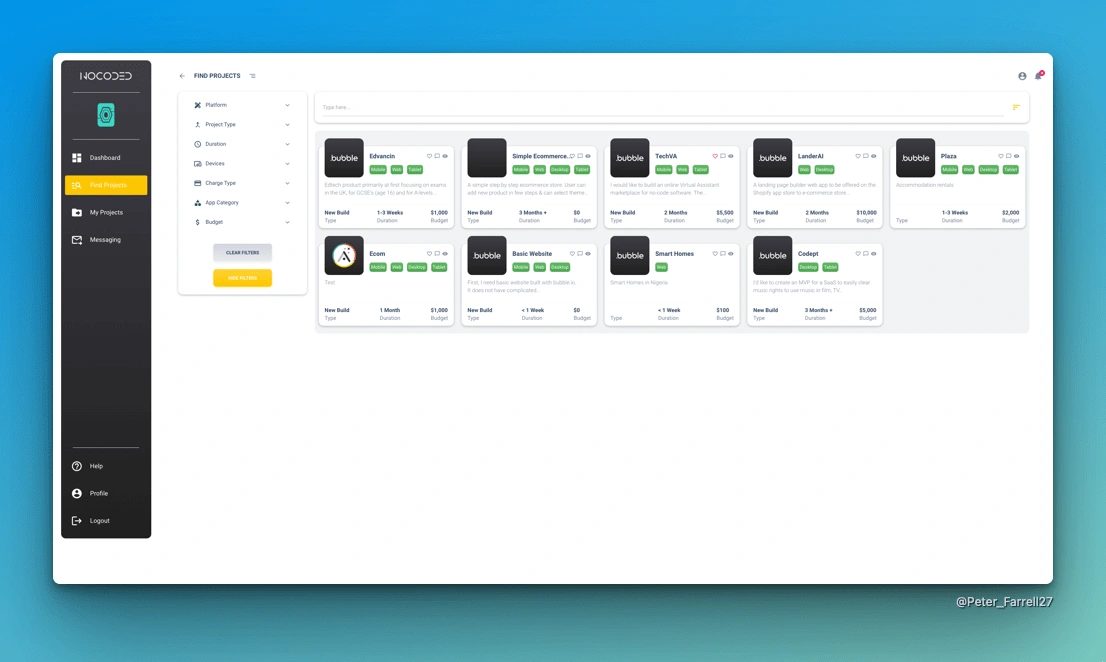Expand the Duration filter

coord(242,144)
